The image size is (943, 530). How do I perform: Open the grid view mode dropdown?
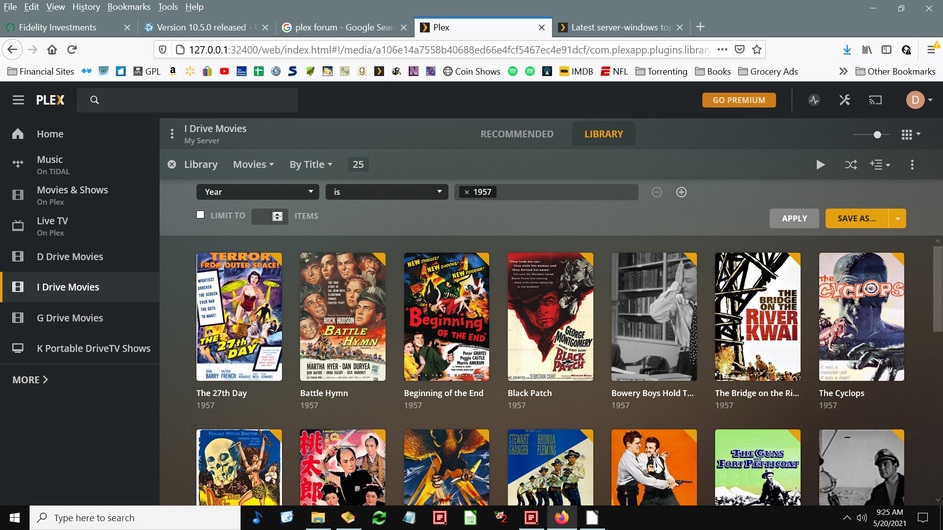(911, 135)
